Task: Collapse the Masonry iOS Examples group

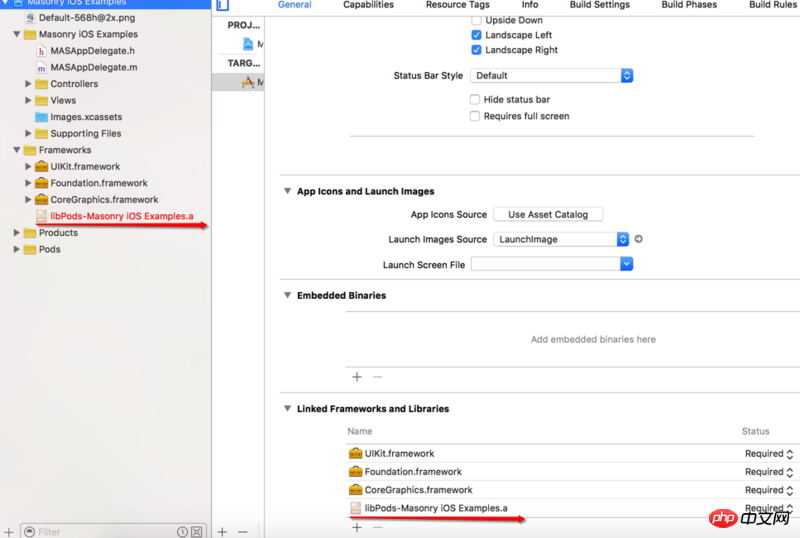Action: pyautogui.click(x=16, y=34)
